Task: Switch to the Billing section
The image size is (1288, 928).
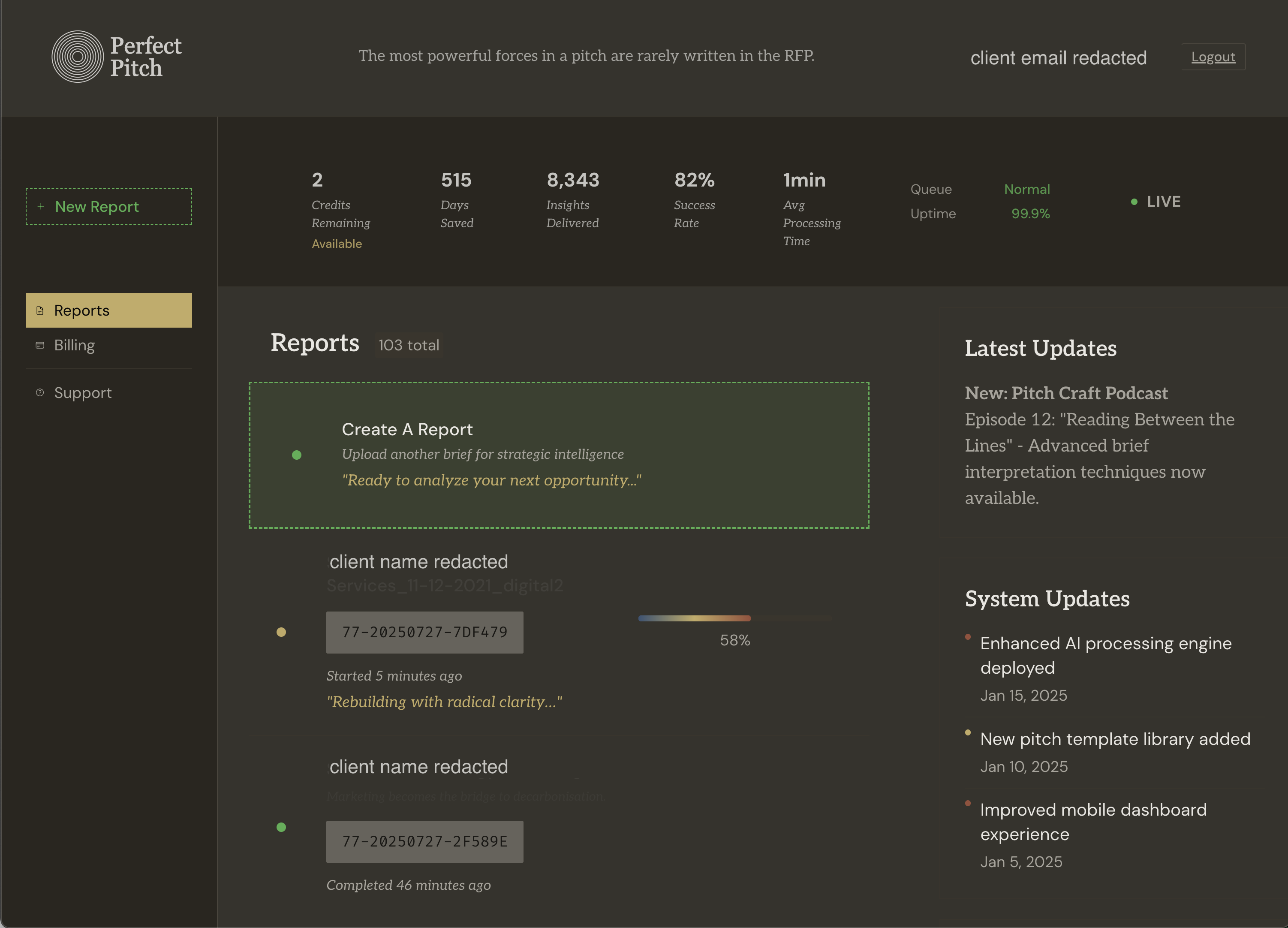Action: (75, 345)
